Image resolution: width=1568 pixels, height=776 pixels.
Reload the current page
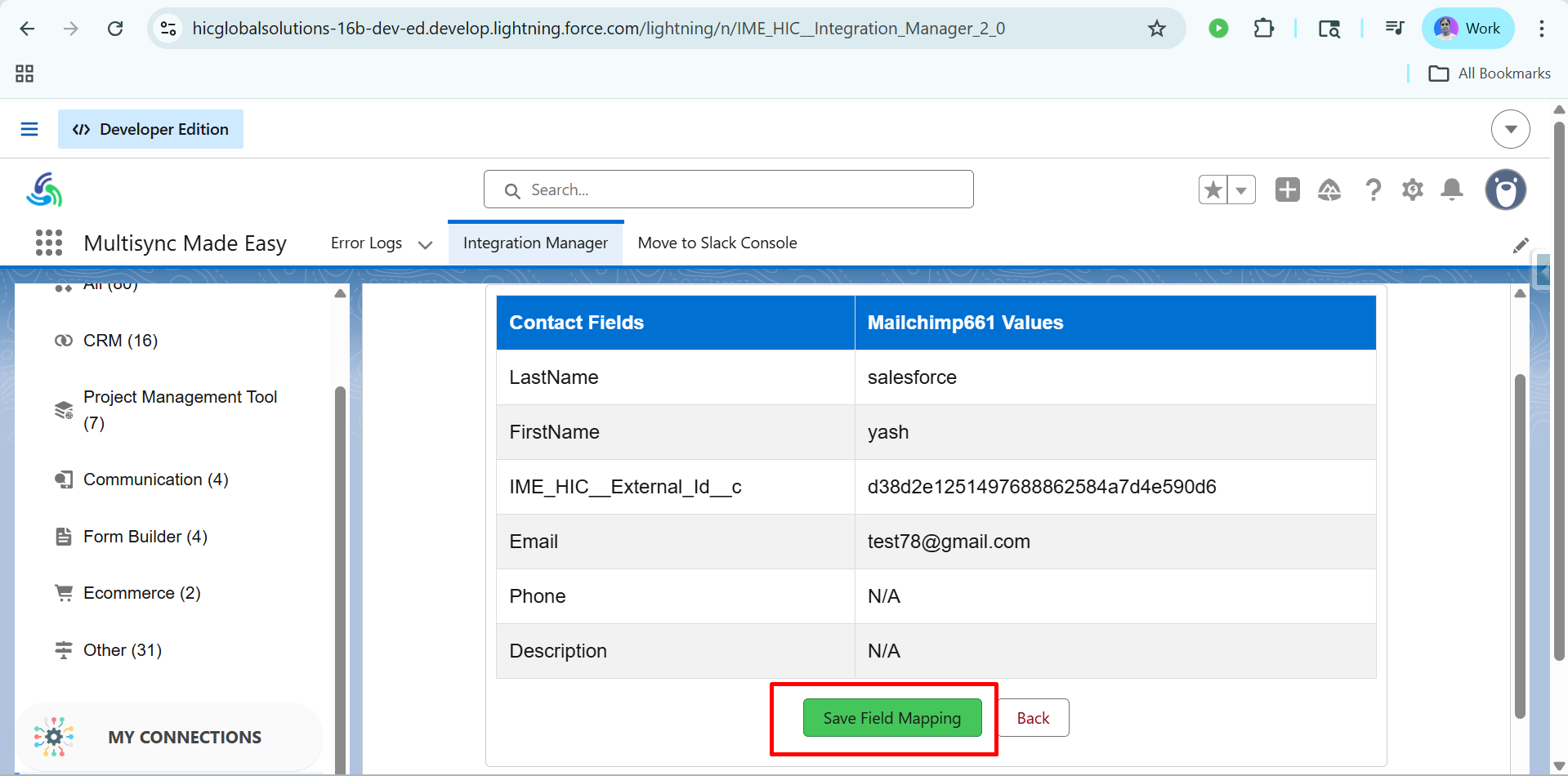click(115, 29)
